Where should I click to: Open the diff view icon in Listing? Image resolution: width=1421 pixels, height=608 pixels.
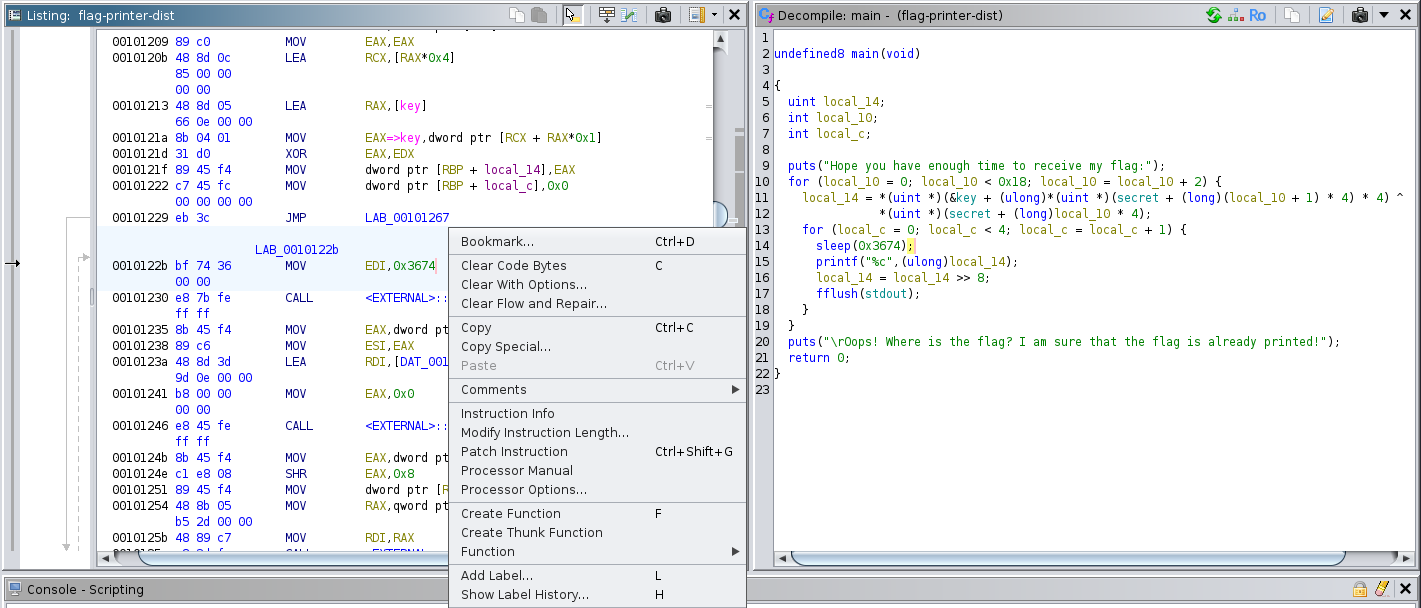click(629, 15)
